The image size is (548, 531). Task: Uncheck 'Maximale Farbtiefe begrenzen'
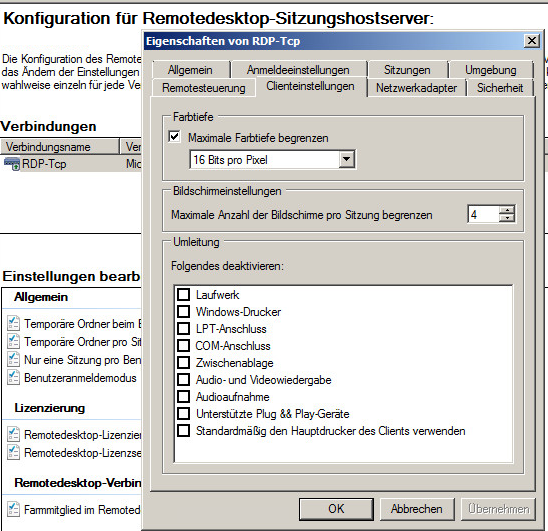tap(174, 137)
